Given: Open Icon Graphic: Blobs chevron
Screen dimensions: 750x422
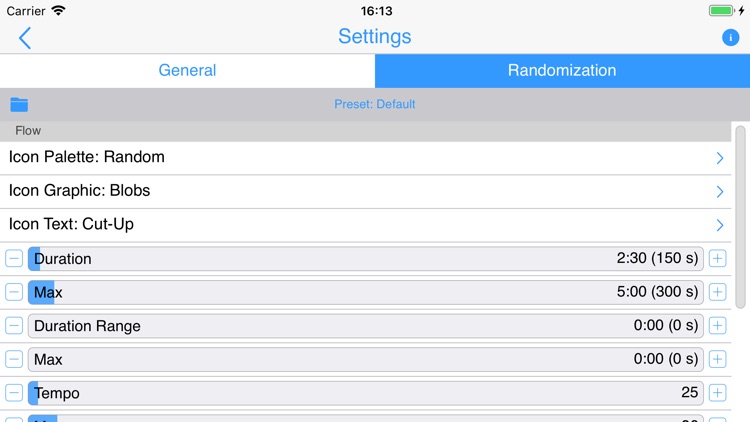Looking at the screenshot, I should click(719, 191).
